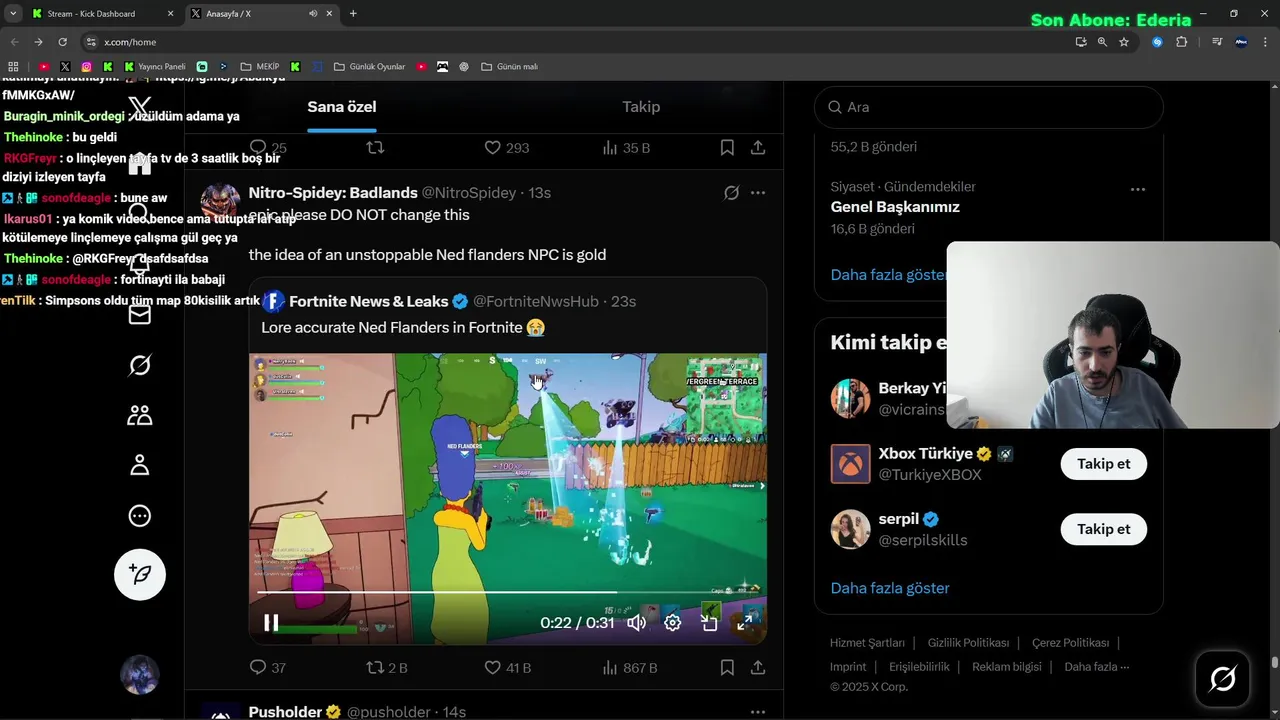The height and width of the screenshot is (720, 1280).
Task: Select the Anasayfa / X browser tab
Action: click(263, 14)
